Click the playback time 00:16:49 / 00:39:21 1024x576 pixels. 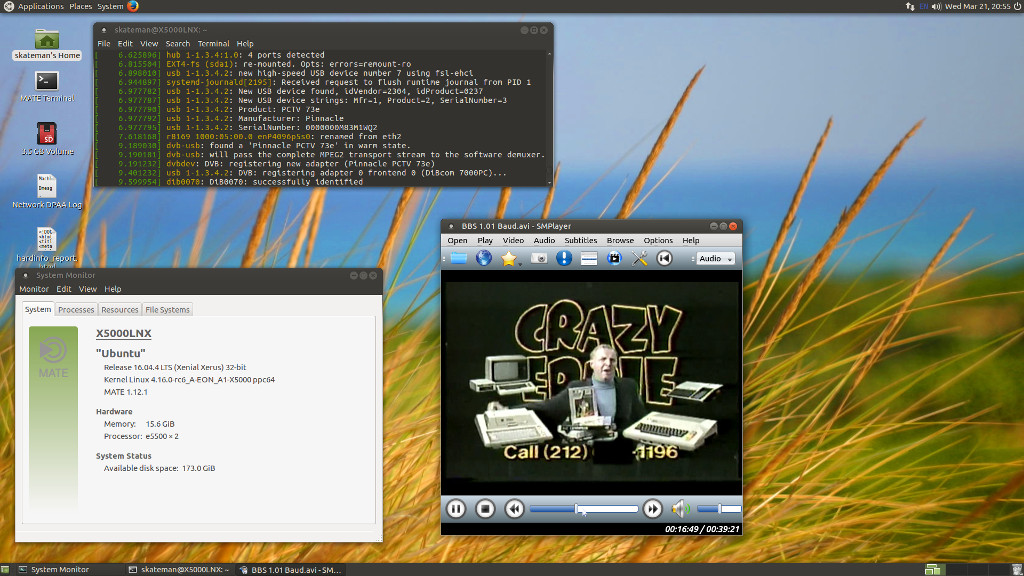coord(702,529)
